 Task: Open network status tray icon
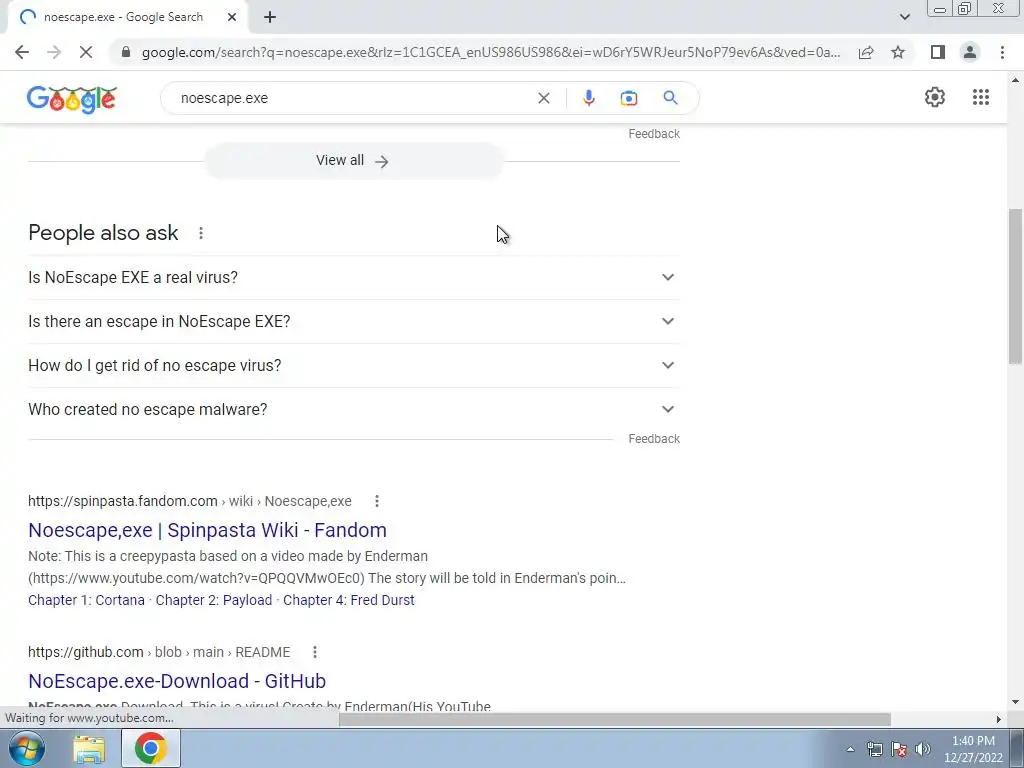874,749
